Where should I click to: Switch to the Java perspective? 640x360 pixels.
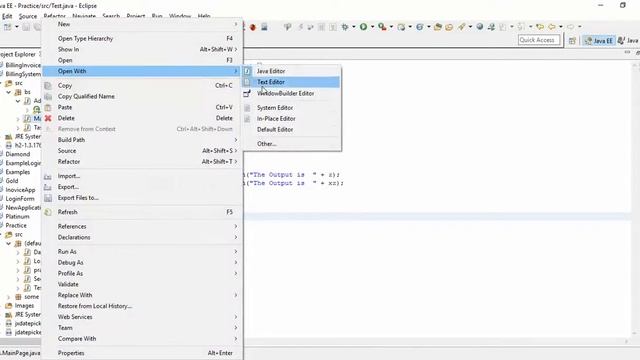(x=628, y=40)
